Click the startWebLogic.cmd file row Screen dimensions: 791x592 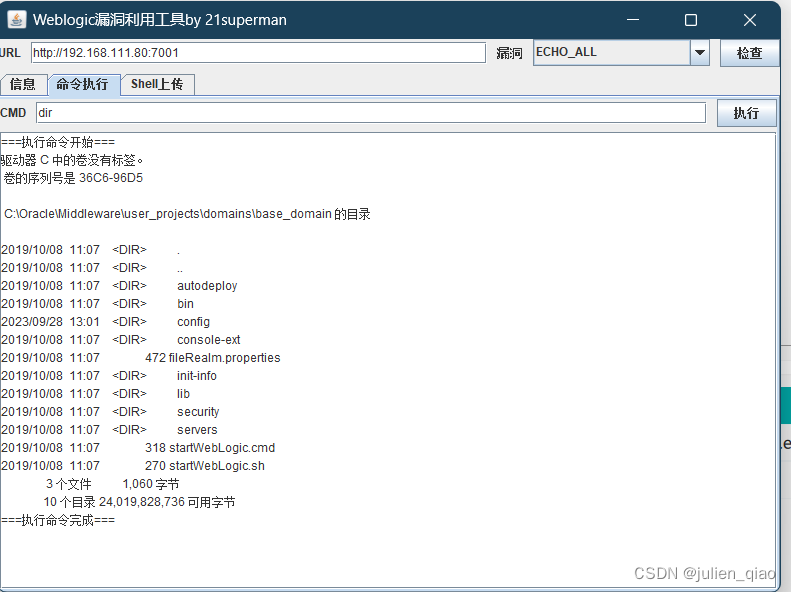[138, 448]
